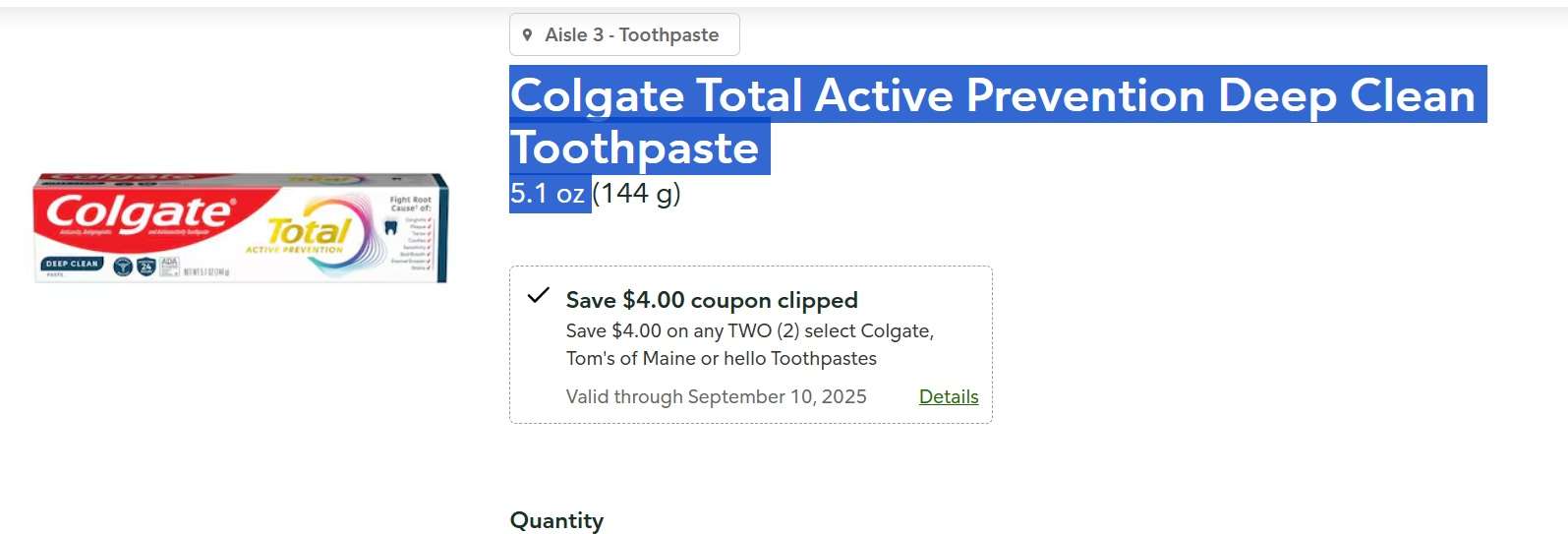
Task: Click the Quantity label
Action: [556, 520]
